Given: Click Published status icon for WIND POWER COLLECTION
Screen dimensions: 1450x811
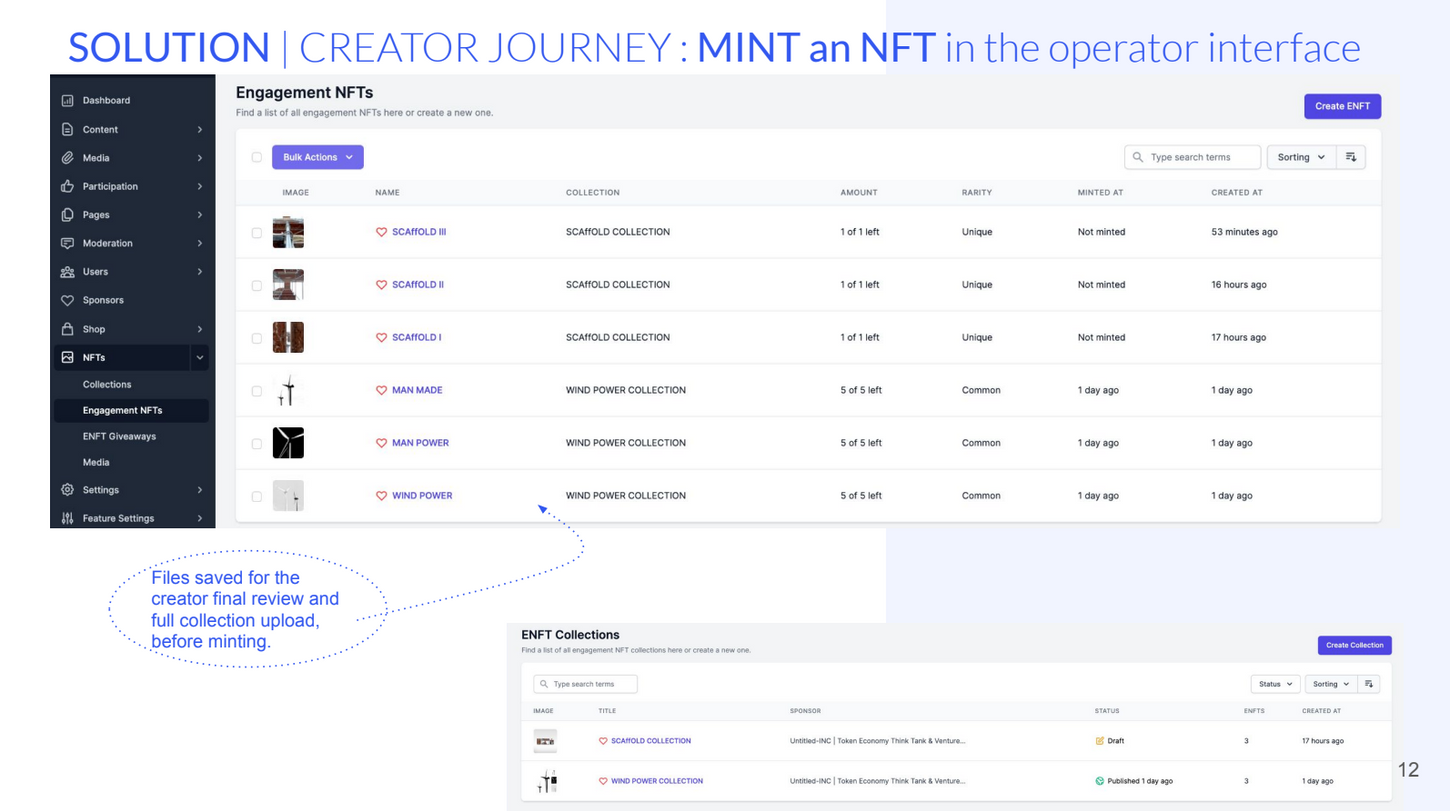Looking at the screenshot, I should [1100, 781].
